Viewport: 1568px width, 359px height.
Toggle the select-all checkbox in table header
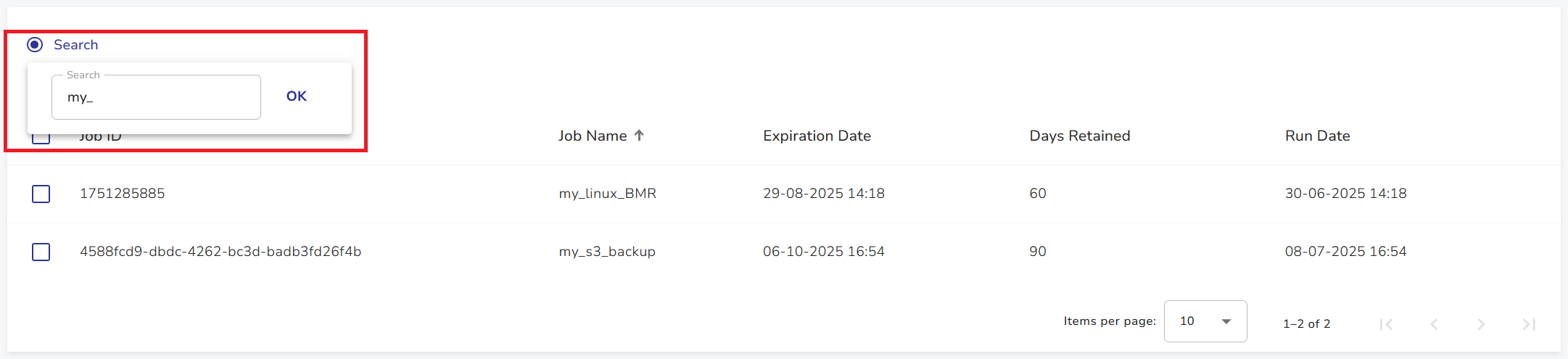[x=41, y=138]
